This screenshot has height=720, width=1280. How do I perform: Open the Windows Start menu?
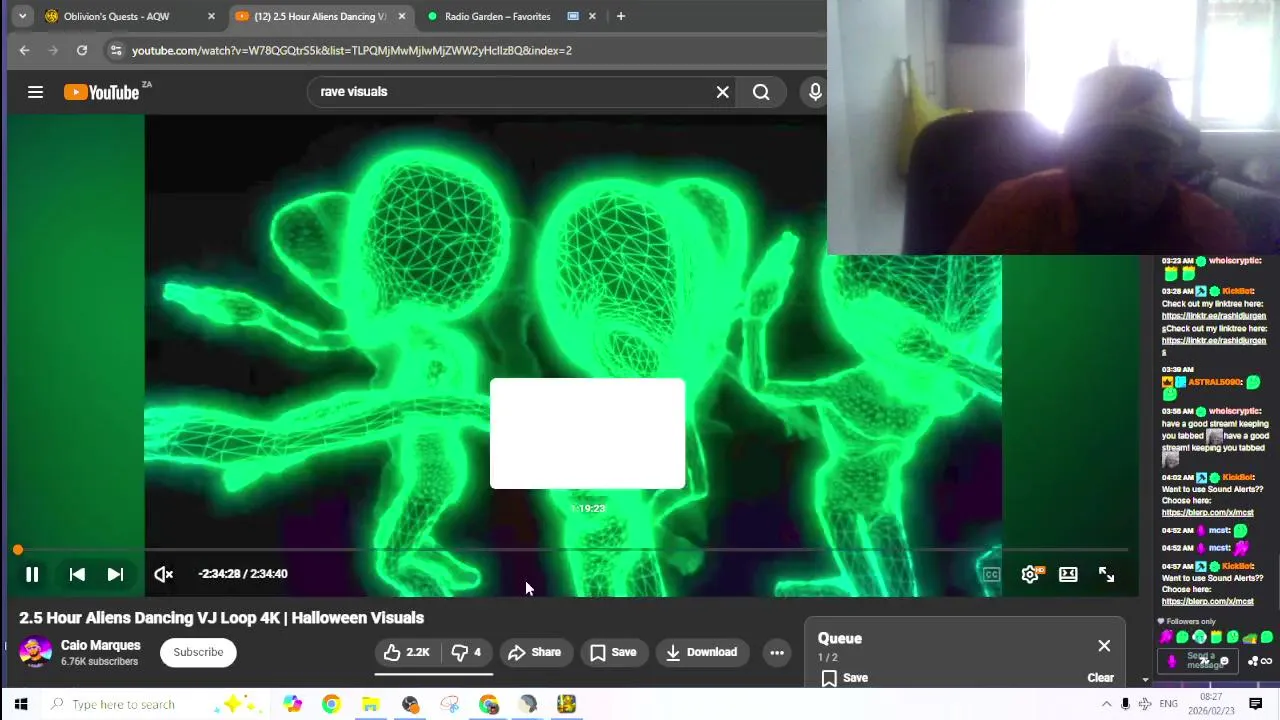click(x=20, y=704)
